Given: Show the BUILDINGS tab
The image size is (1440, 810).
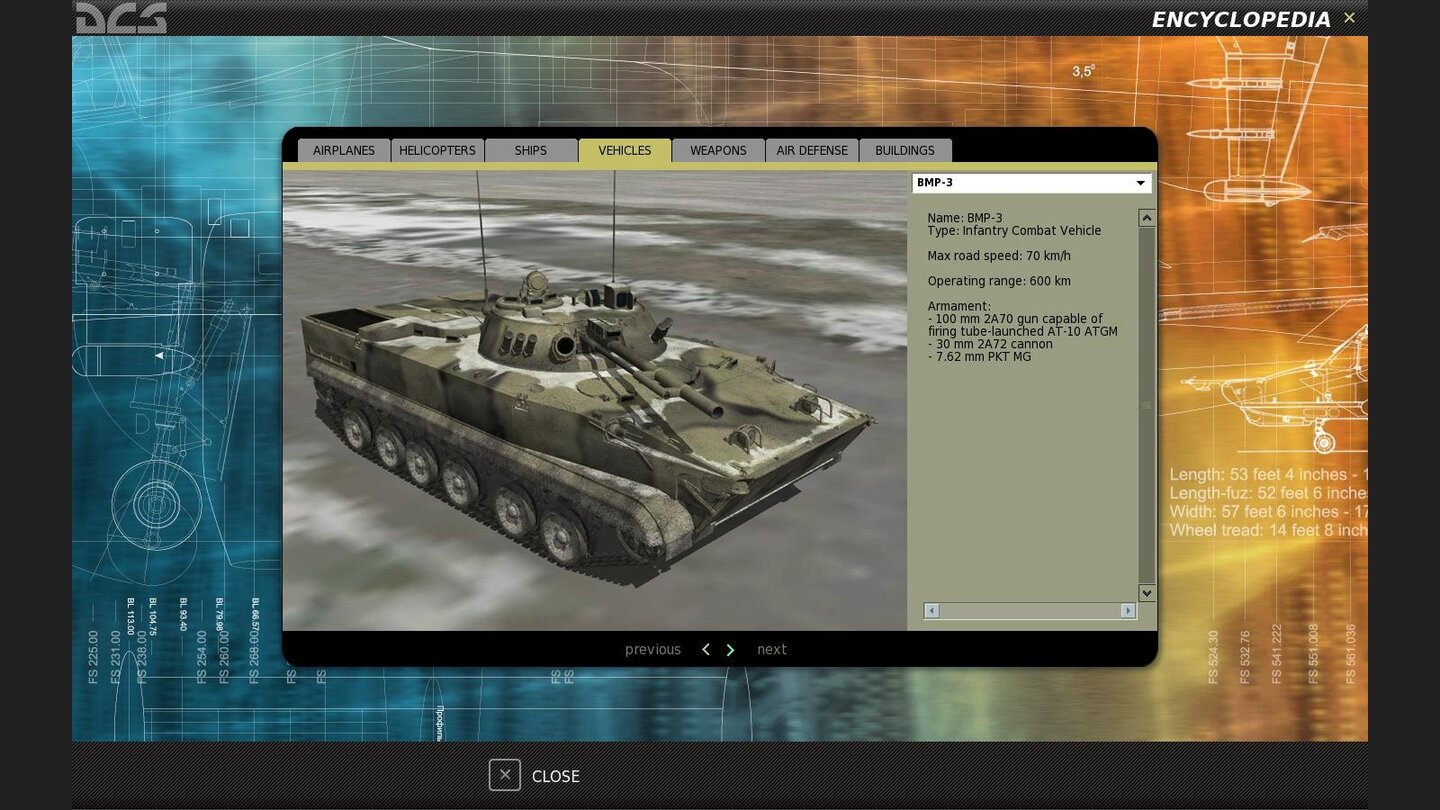Looking at the screenshot, I should (x=905, y=150).
